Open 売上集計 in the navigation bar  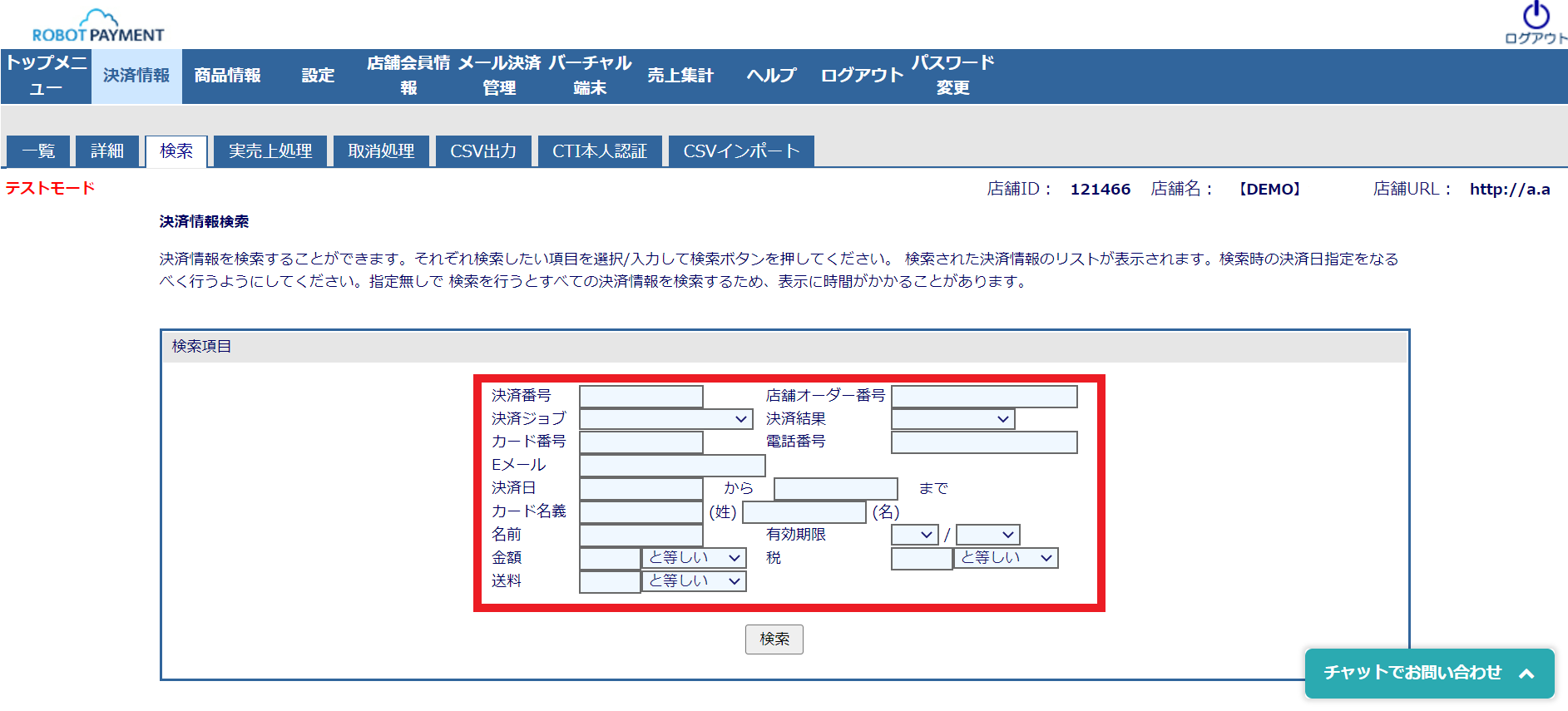tap(680, 76)
